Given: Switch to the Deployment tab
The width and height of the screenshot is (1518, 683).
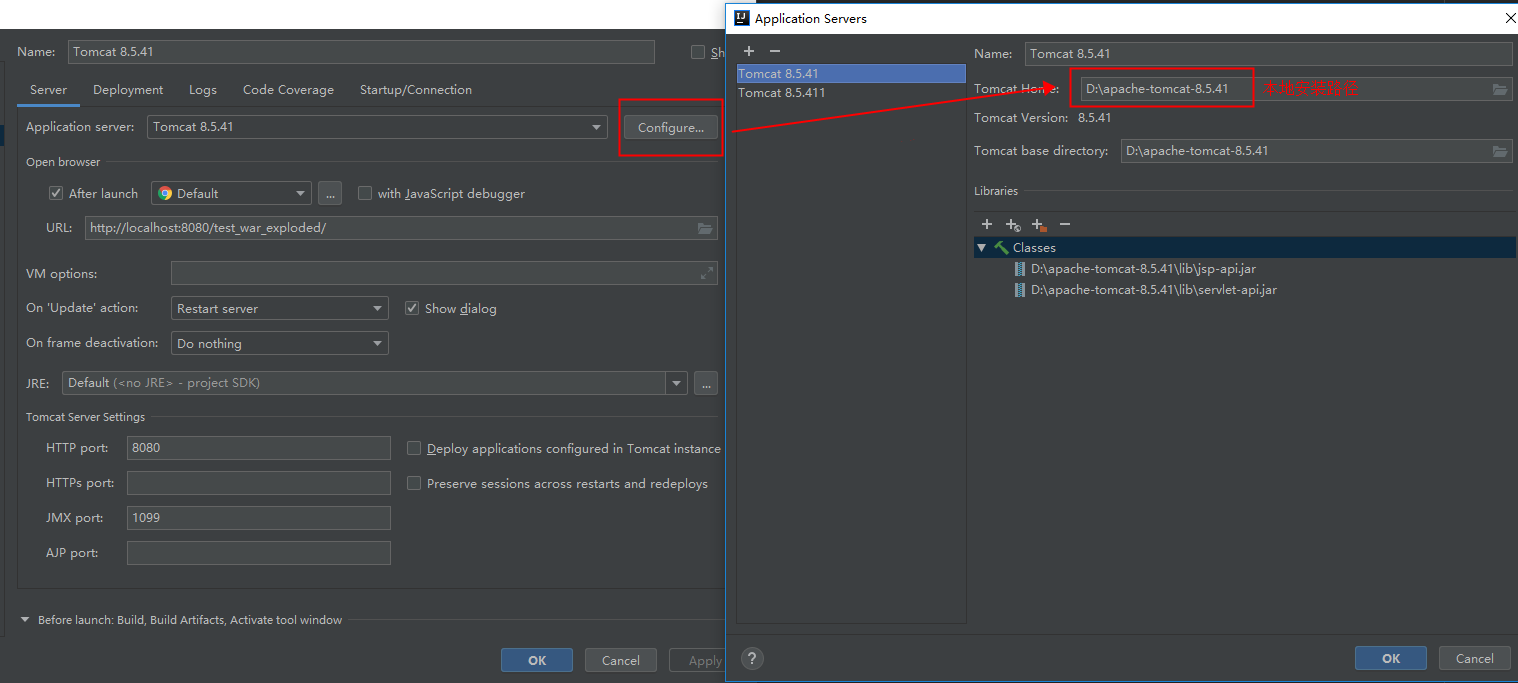Looking at the screenshot, I should click(128, 90).
